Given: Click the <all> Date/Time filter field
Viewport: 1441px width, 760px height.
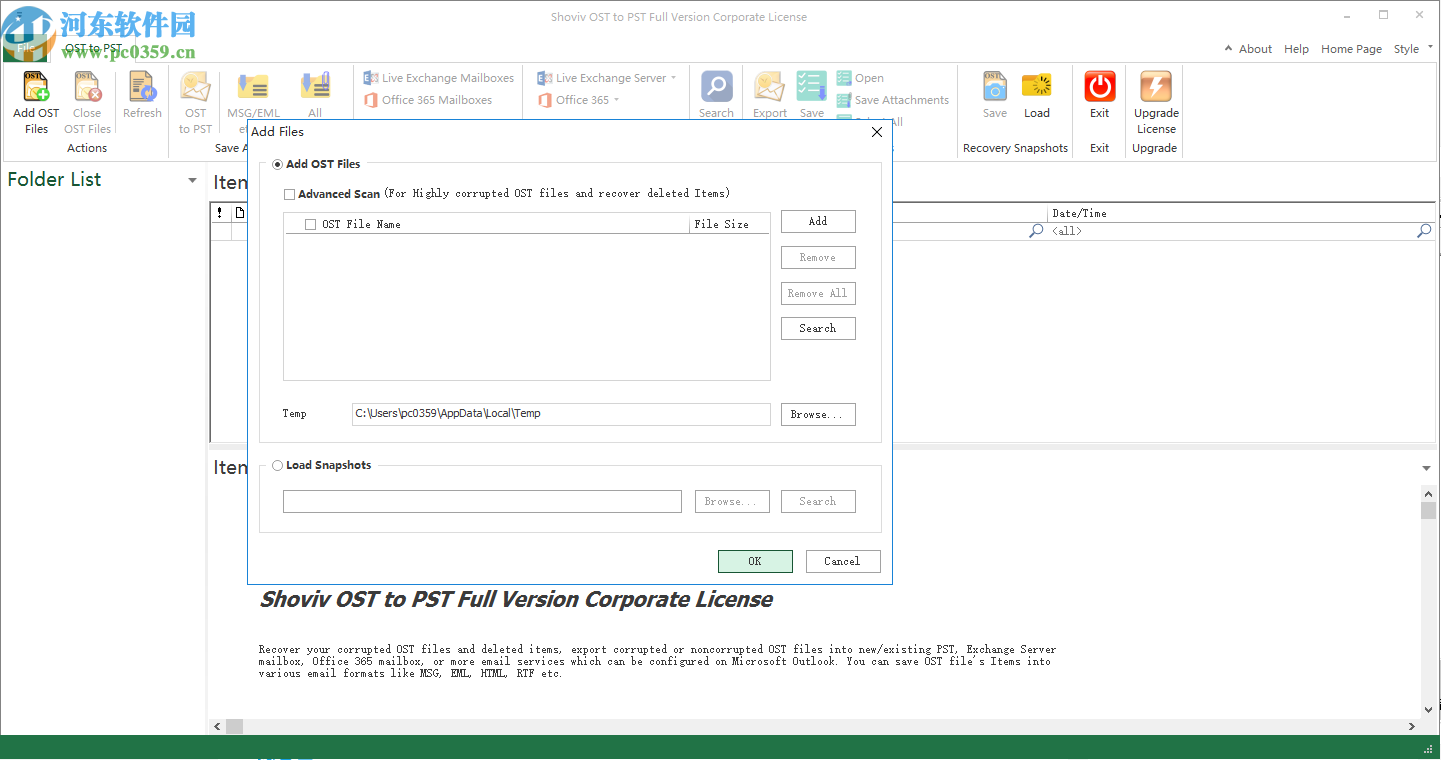Looking at the screenshot, I should (x=1232, y=231).
